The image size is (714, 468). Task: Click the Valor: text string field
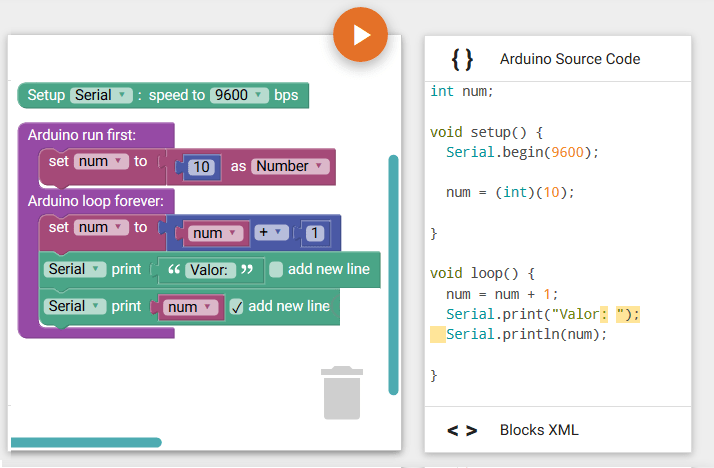pos(210,270)
